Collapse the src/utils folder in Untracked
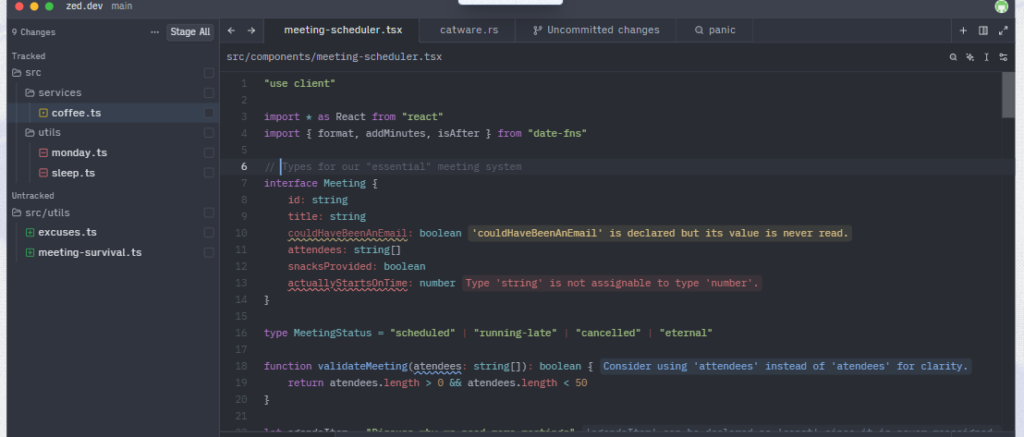 tap(17, 212)
